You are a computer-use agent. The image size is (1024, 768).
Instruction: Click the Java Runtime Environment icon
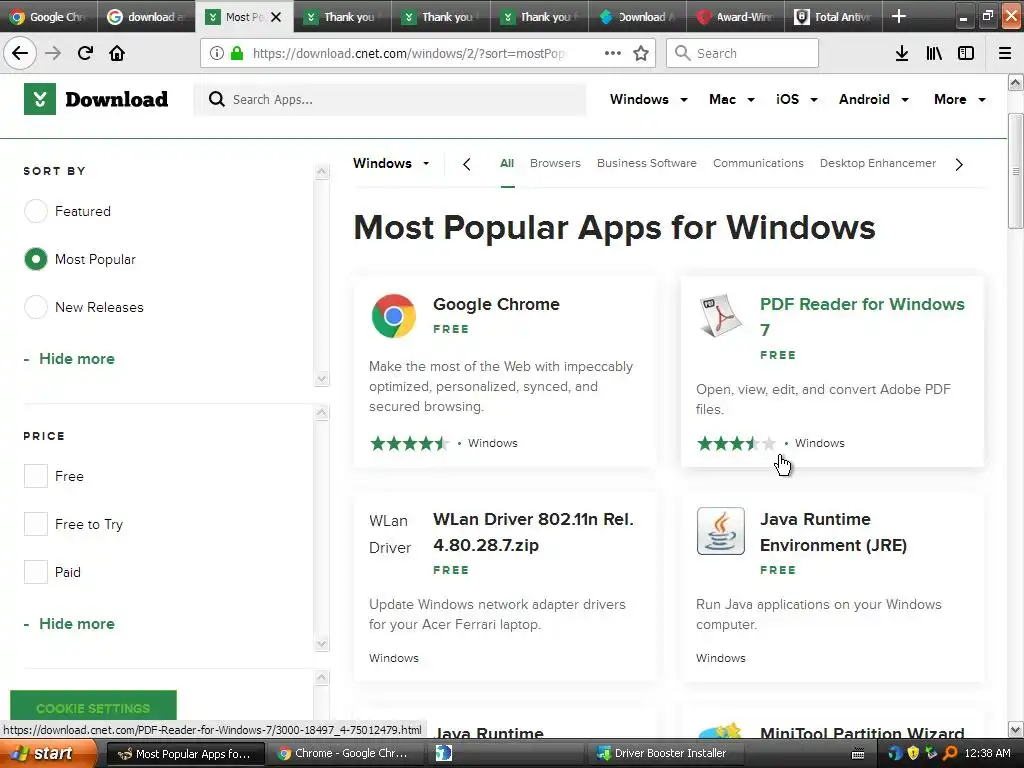point(720,531)
